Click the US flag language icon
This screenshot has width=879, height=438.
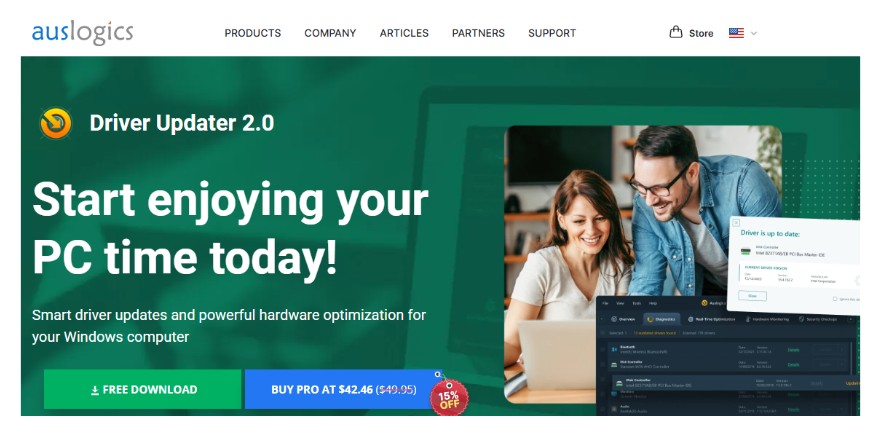[736, 33]
